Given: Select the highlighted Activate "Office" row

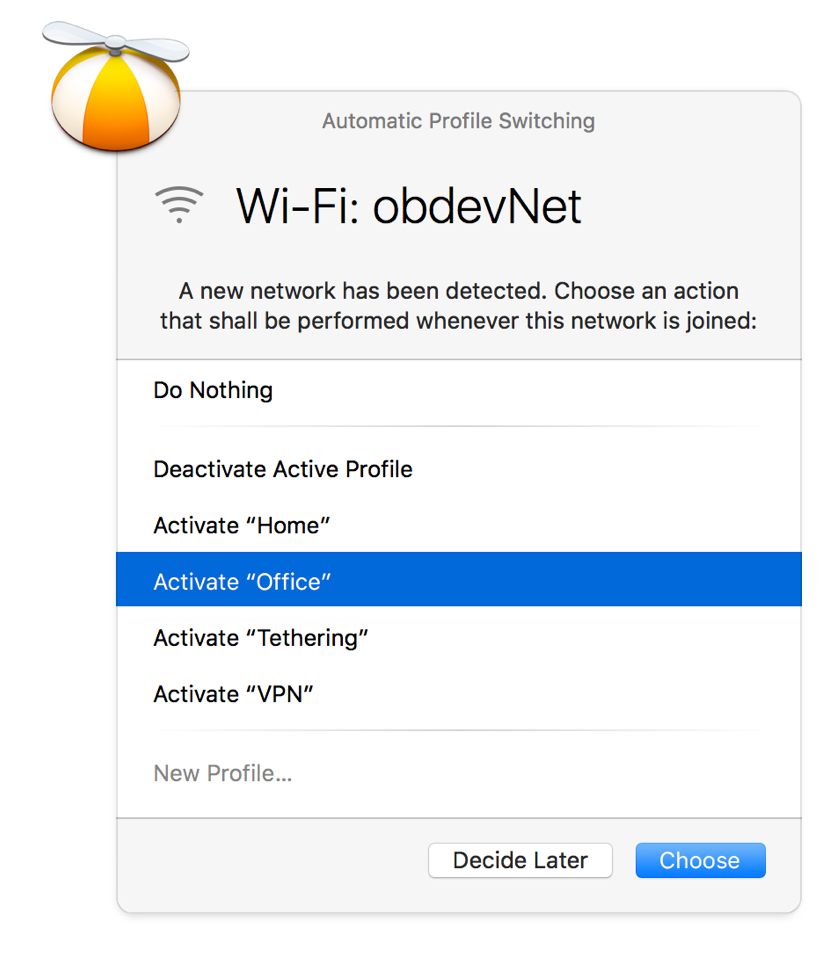Looking at the screenshot, I should [459, 580].
